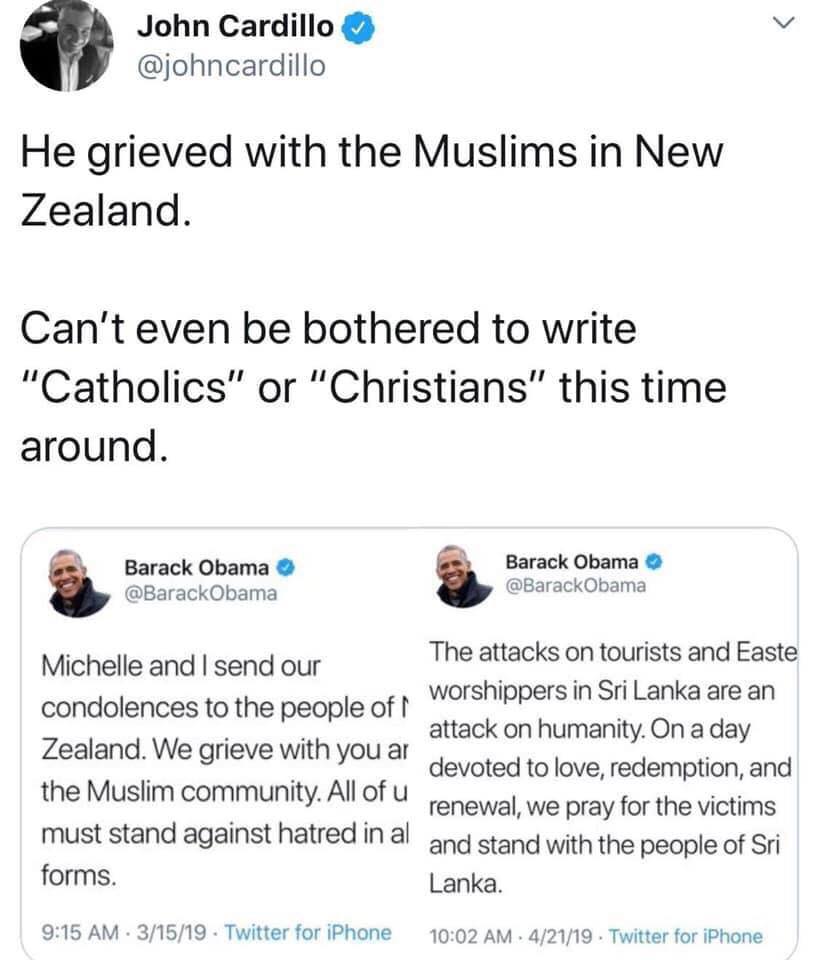Click the verified badge in the New Zealand tweet
This screenshot has height=960, width=818.
[285, 568]
